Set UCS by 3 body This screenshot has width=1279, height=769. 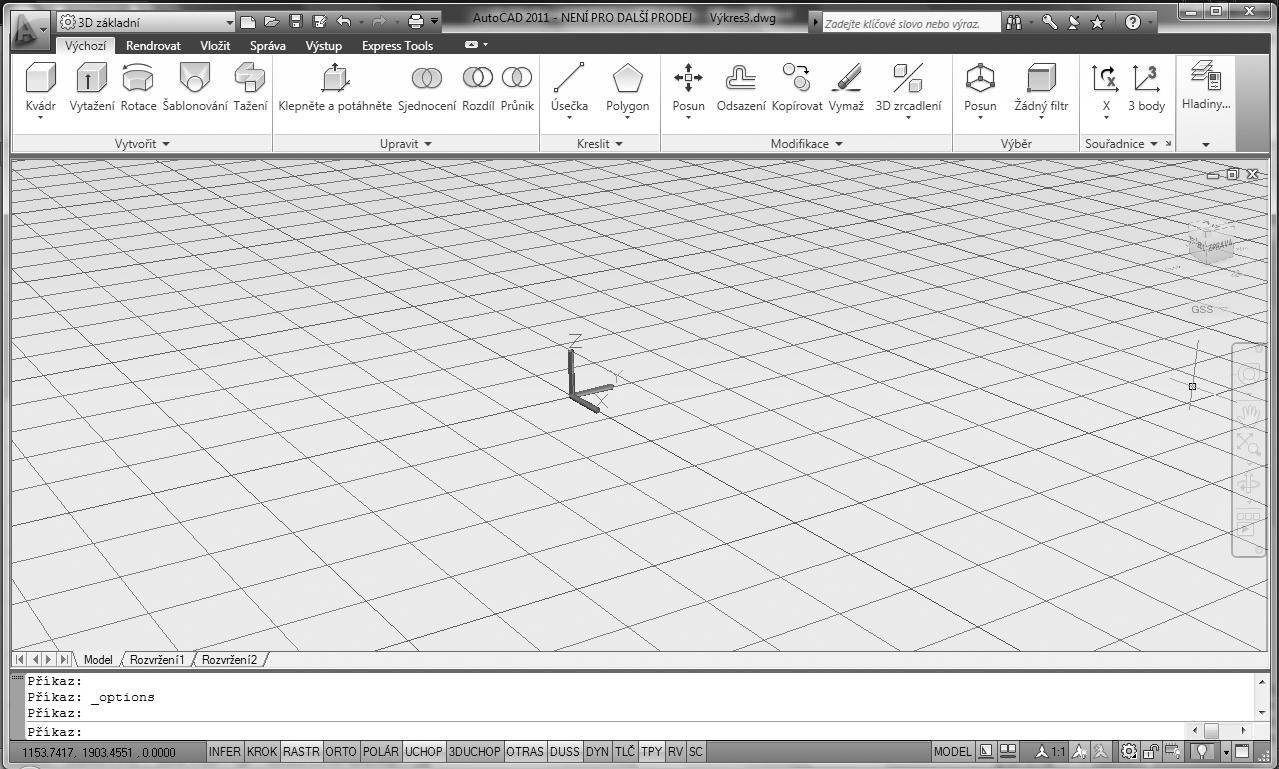(x=1146, y=88)
